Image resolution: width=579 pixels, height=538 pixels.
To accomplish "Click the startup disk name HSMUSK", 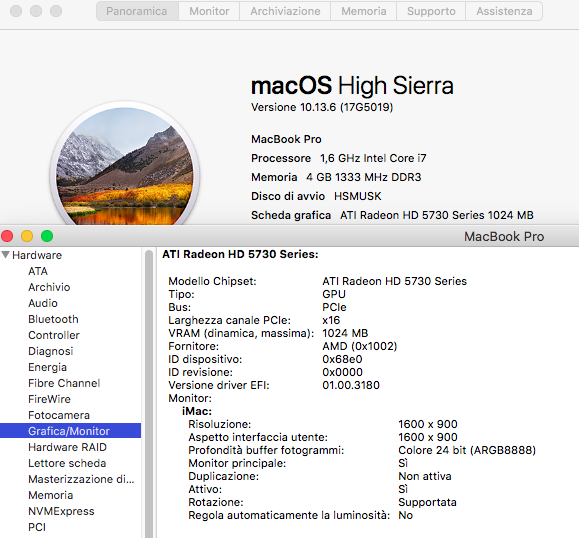I will coord(357,196).
